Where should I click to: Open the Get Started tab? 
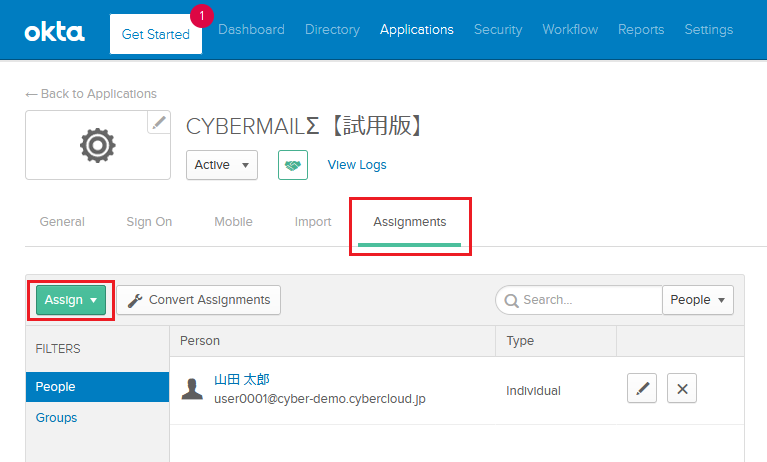[156, 34]
